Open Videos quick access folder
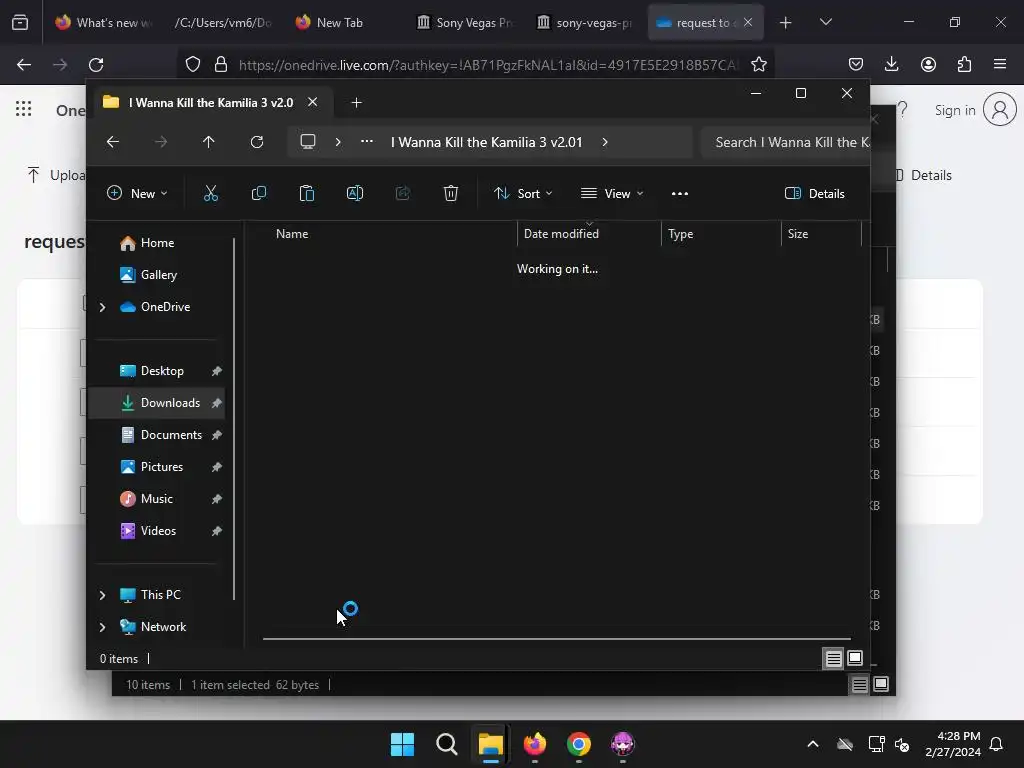1024x768 pixels. (157, 531)
